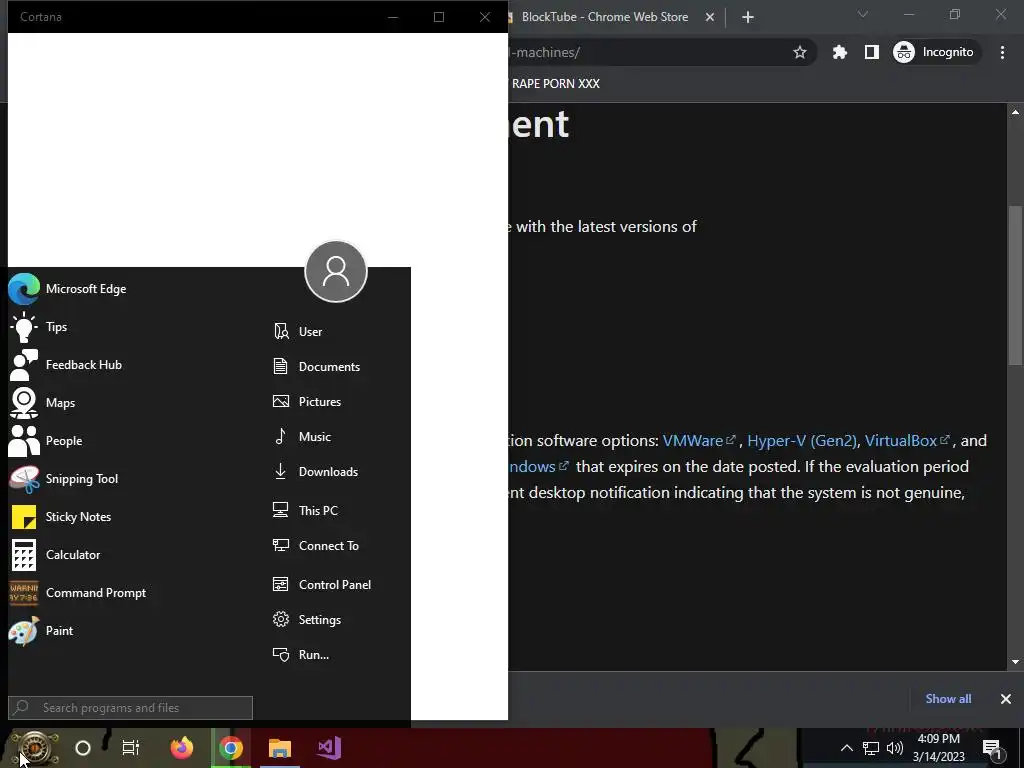1024x768 pixels.
Task: Click the Chrome page vertical scrollbar thumb
Action: [1015, 285]
